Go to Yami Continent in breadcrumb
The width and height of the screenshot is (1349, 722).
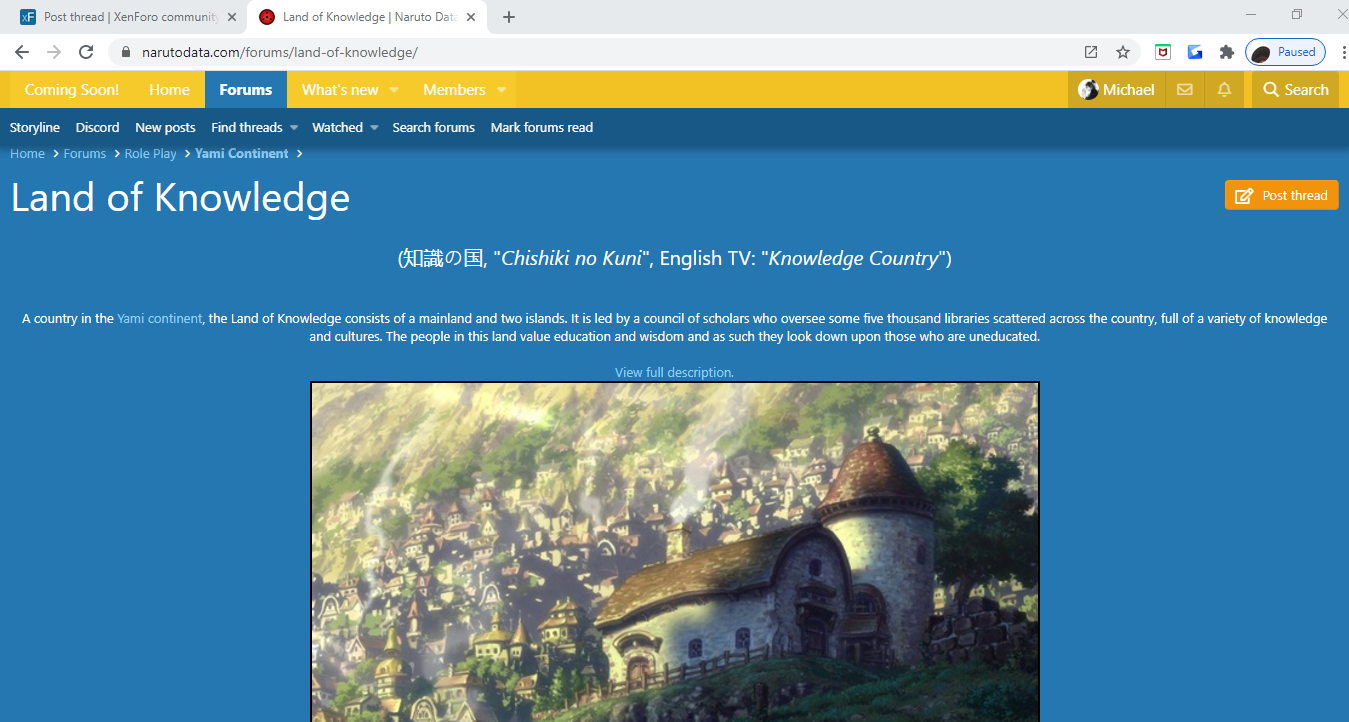coord(242,154)
